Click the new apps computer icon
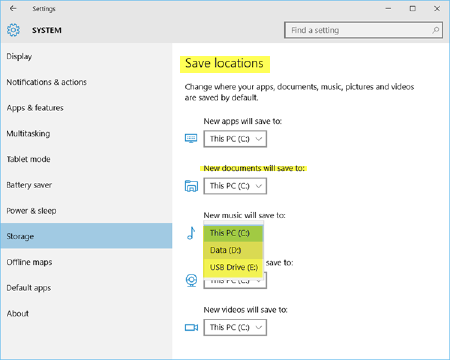 pos(191,138)
